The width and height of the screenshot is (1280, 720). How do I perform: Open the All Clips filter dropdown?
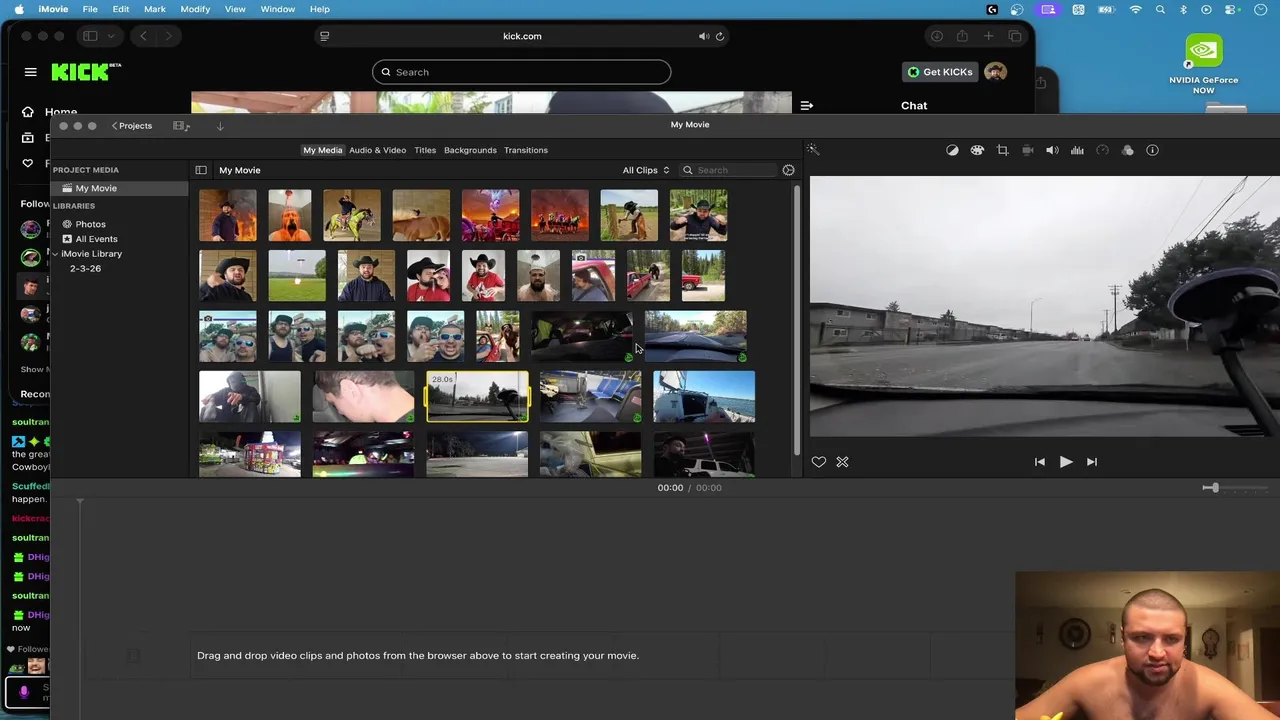click(645, 170)
